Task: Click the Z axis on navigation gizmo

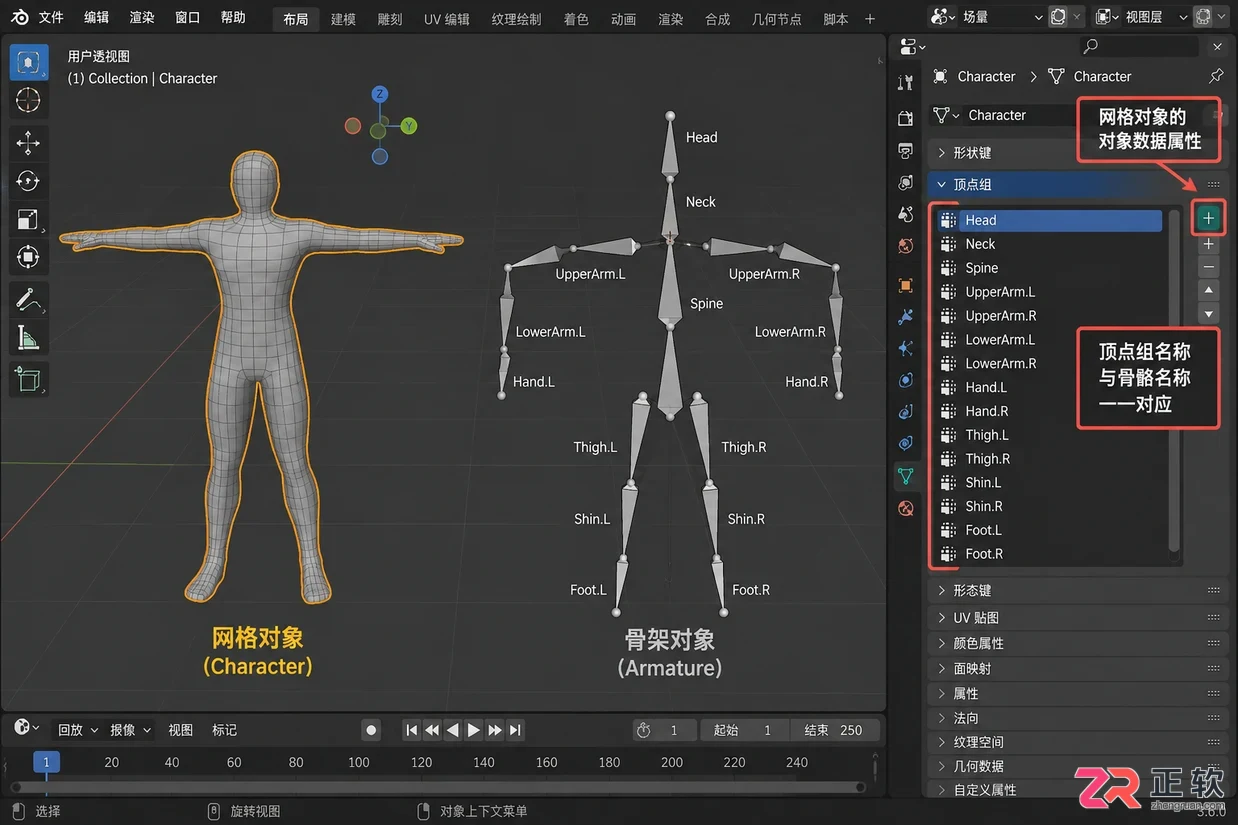Action: tap(380, 94)
